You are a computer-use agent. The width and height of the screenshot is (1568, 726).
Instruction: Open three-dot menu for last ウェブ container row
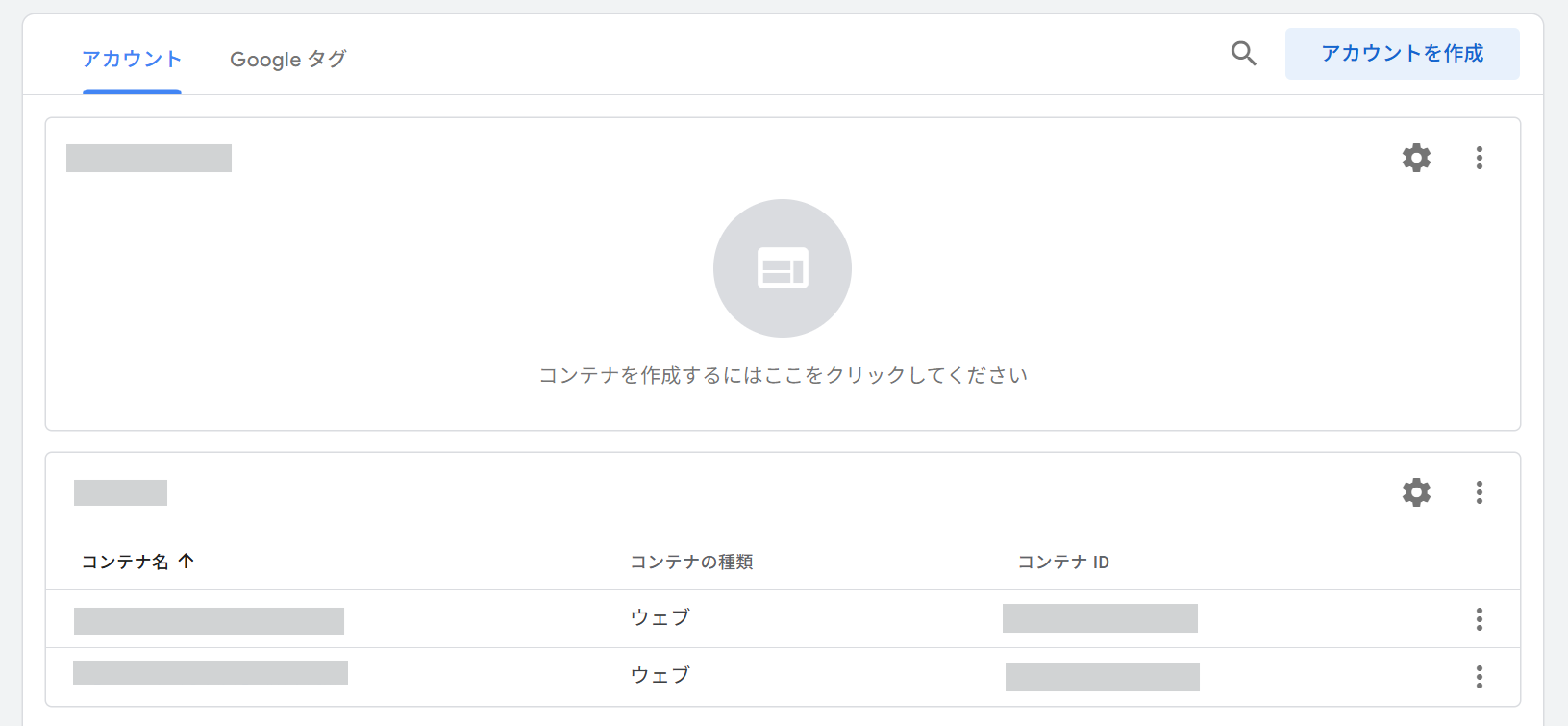click(1479, 677)
